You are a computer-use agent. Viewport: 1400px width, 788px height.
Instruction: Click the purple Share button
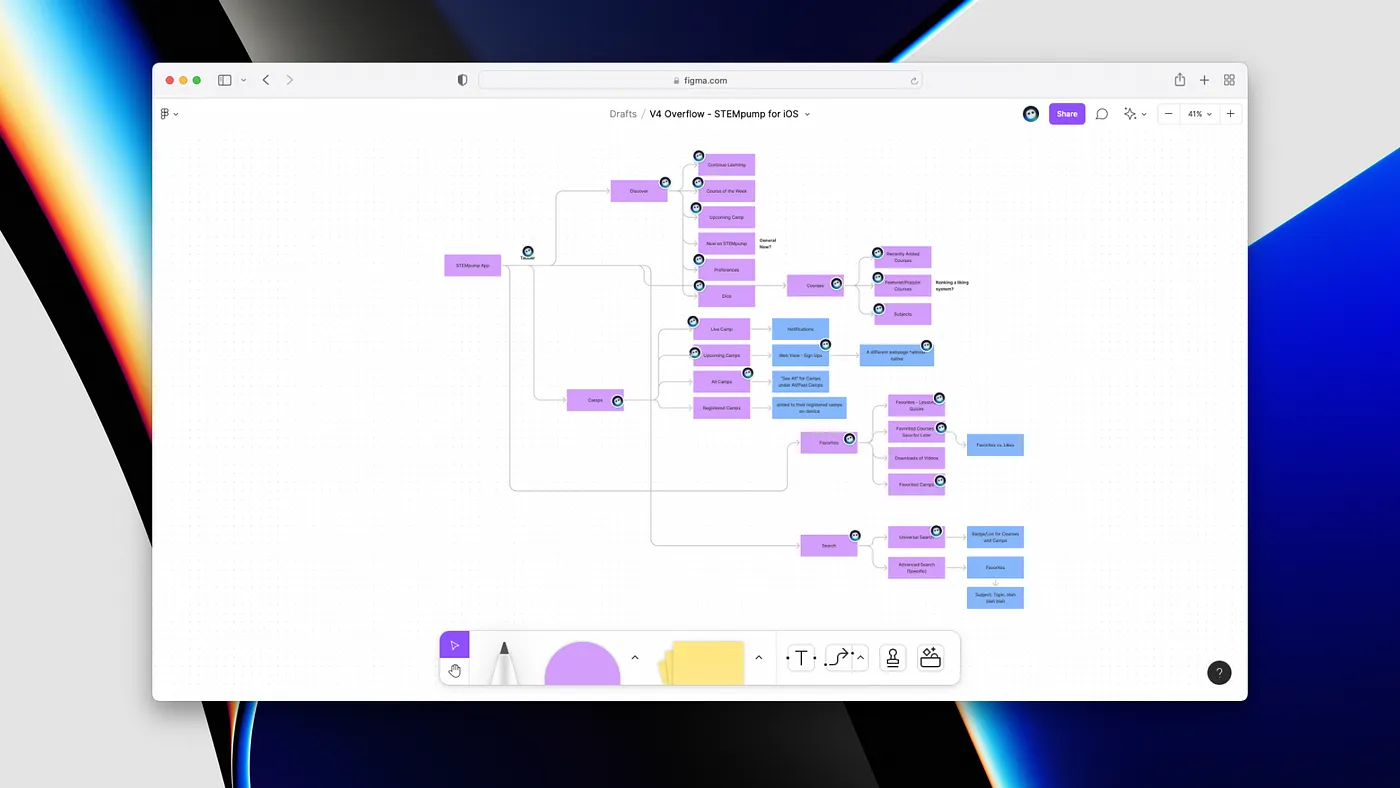click(1067, 114)
